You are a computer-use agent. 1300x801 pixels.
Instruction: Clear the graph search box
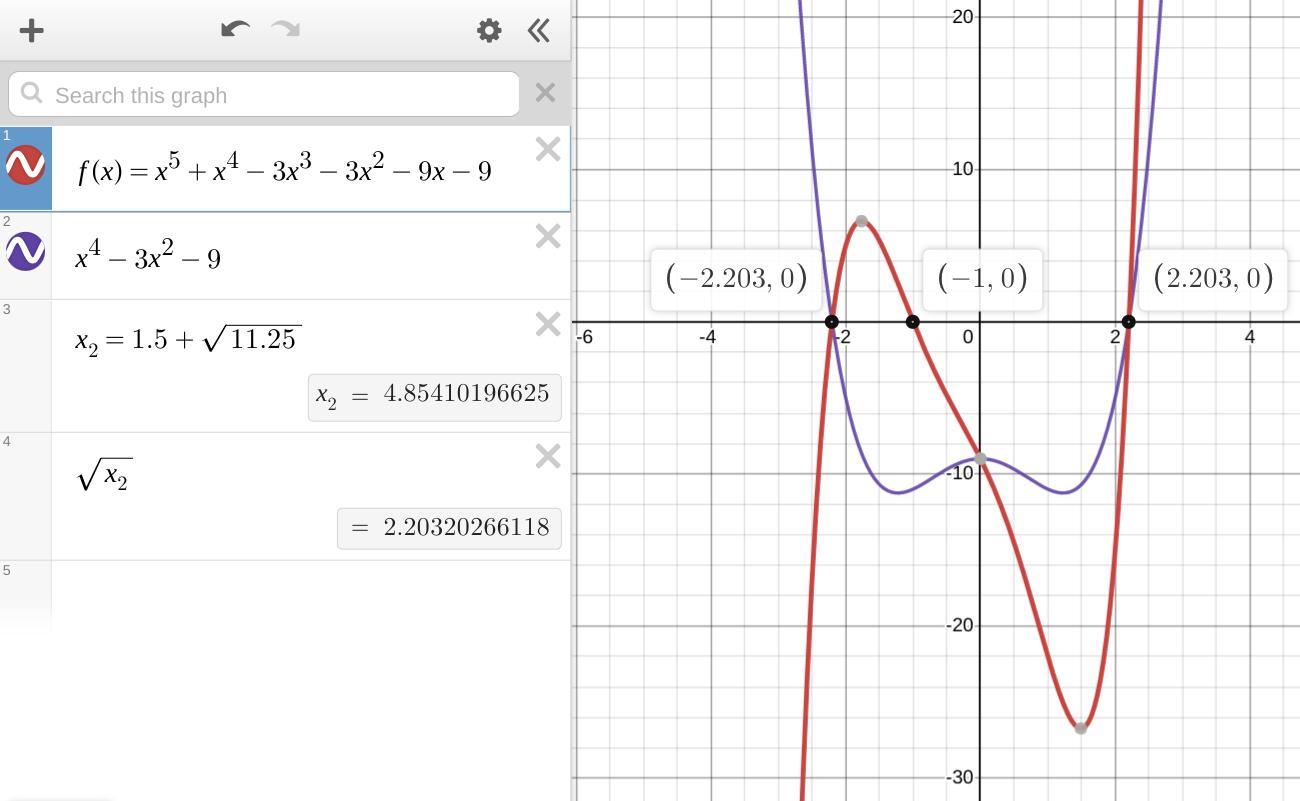(x=545, y=93)
